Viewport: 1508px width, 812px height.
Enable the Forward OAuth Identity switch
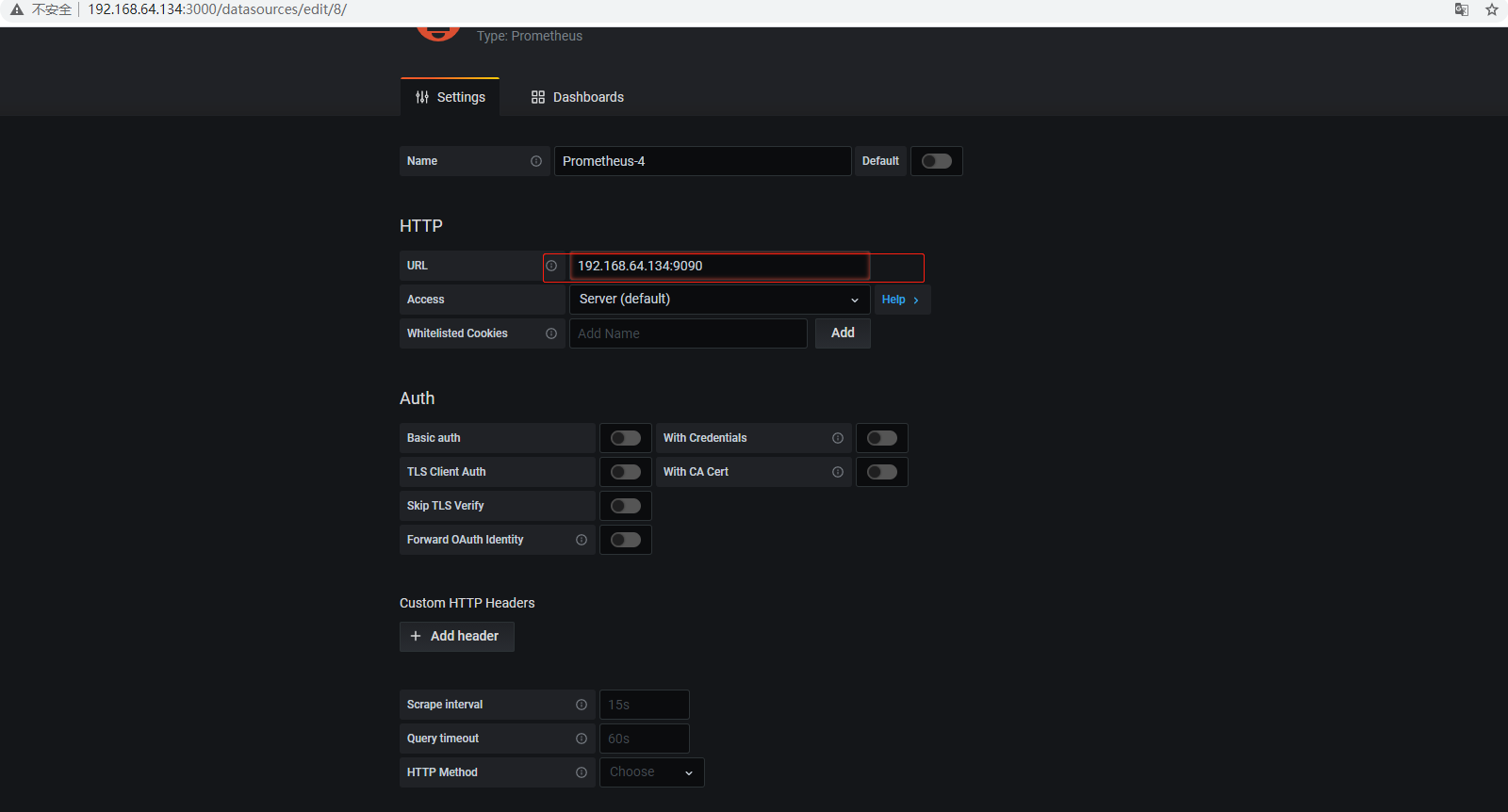(626, 540)
